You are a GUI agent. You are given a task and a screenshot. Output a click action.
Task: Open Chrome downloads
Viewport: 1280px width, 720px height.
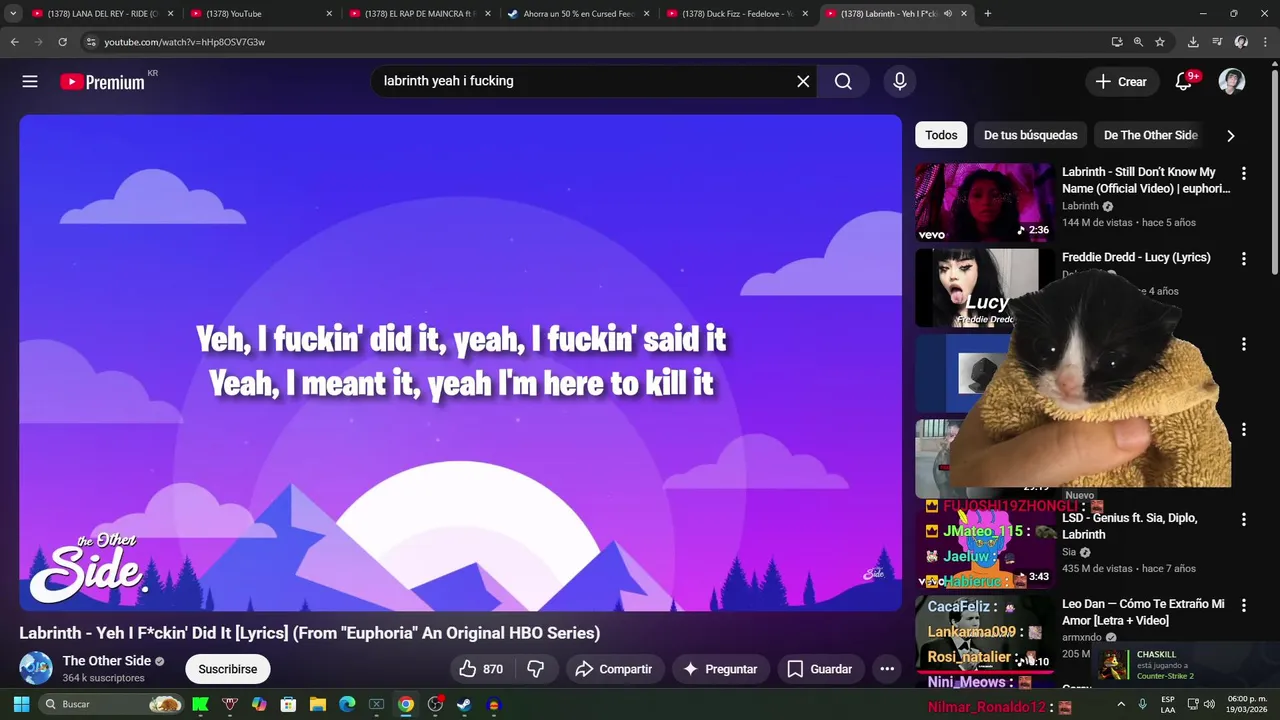1193,42
